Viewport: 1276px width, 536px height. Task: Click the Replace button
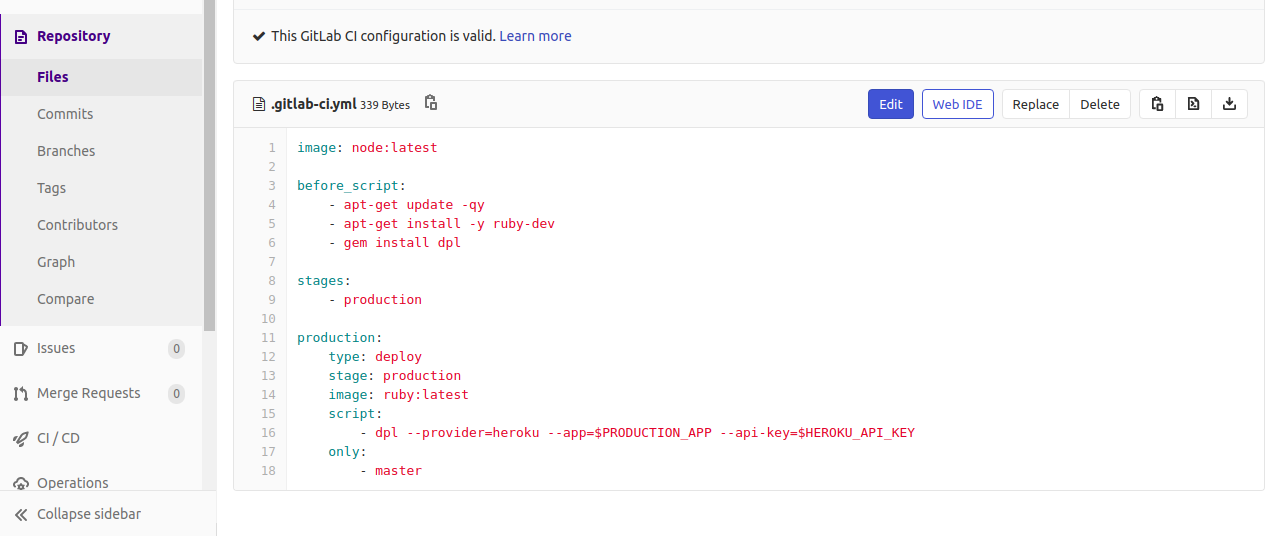click(x=1035, y=104)
